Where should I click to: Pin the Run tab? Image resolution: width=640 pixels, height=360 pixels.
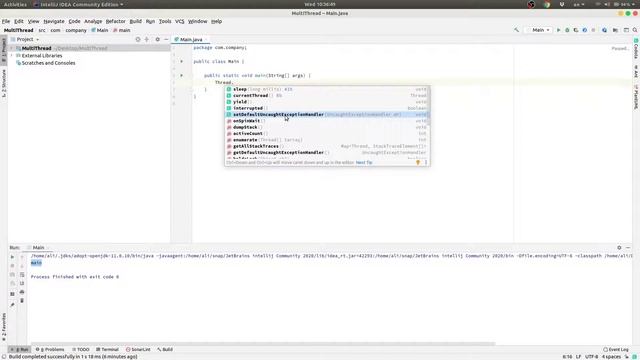point(12,305)
